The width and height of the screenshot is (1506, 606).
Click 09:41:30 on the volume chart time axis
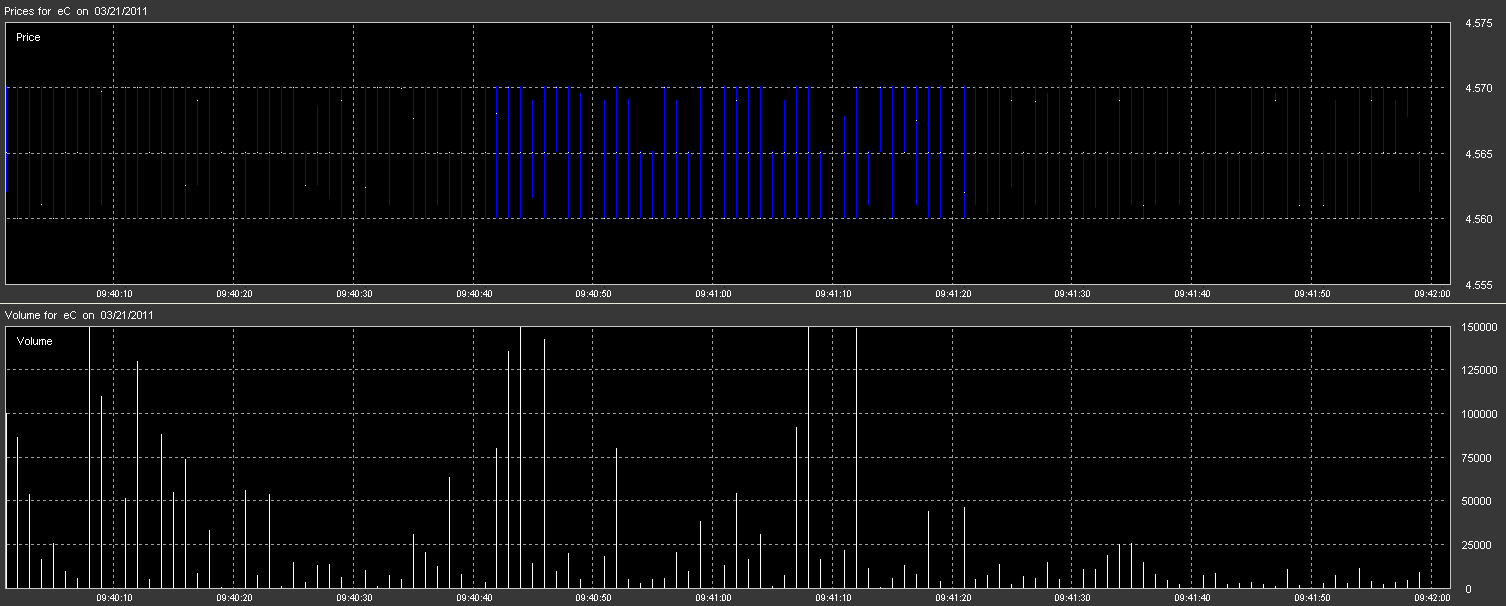1072,598
